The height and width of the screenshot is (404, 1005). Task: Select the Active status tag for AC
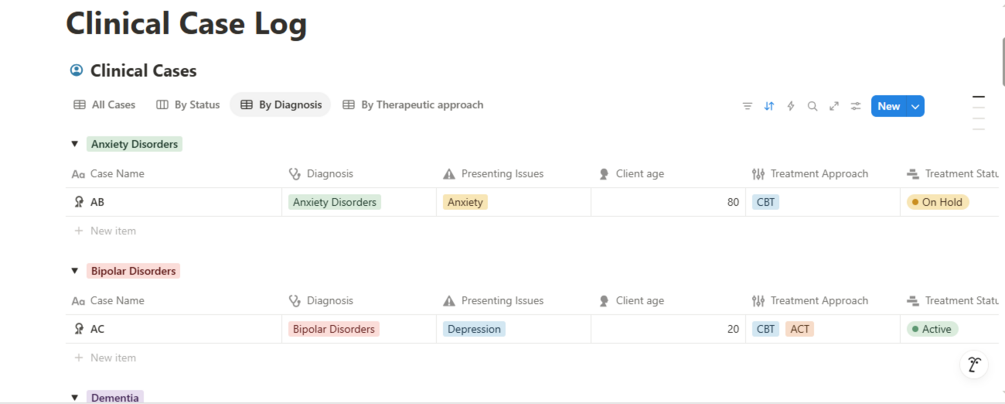(932, 329)
